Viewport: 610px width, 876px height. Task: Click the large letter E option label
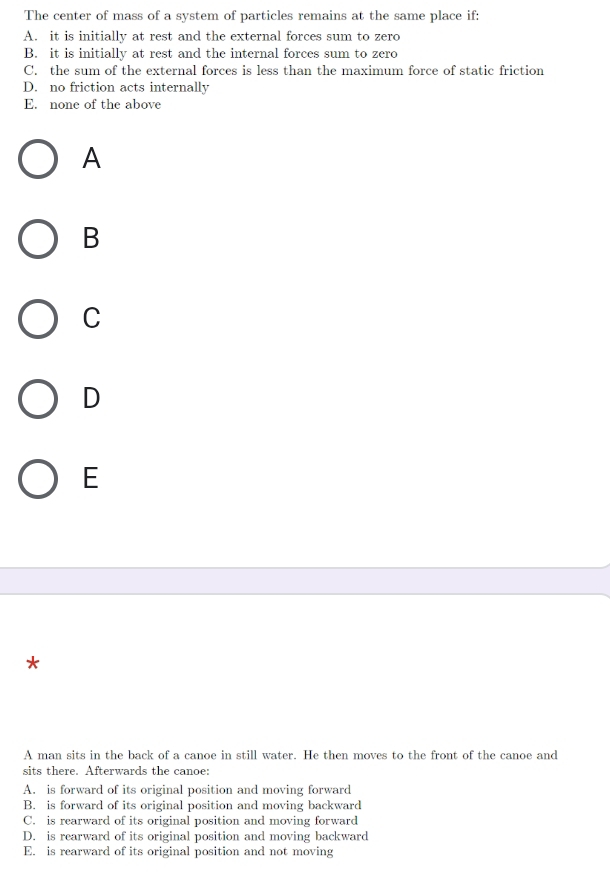[90, 478]
